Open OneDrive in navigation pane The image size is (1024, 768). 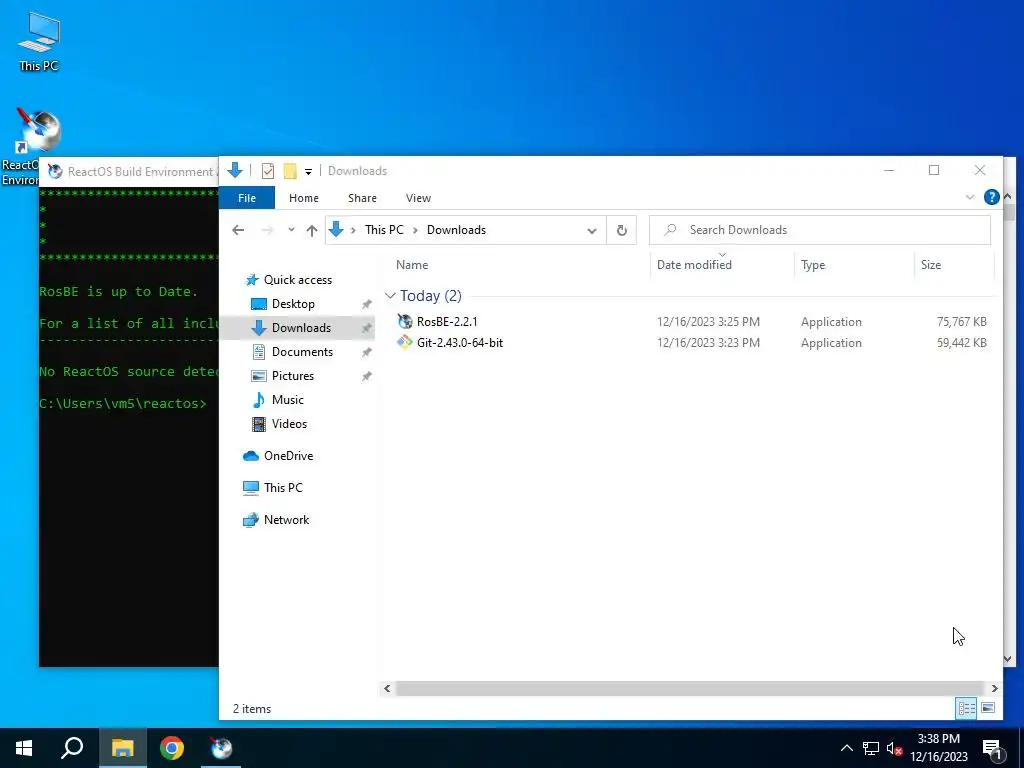click(x=288, y=456)
